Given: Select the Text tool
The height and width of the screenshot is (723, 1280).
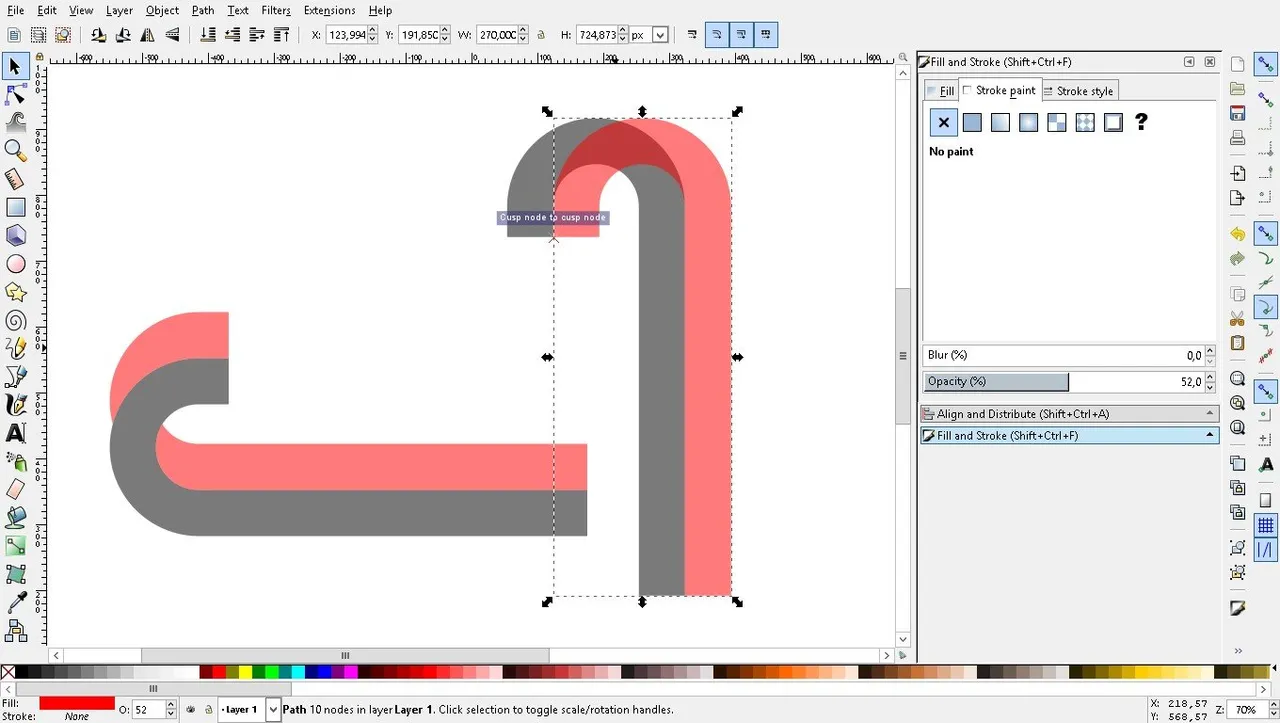Looking at the screenshot, I should pyautogui.click(x=15, y=434).
